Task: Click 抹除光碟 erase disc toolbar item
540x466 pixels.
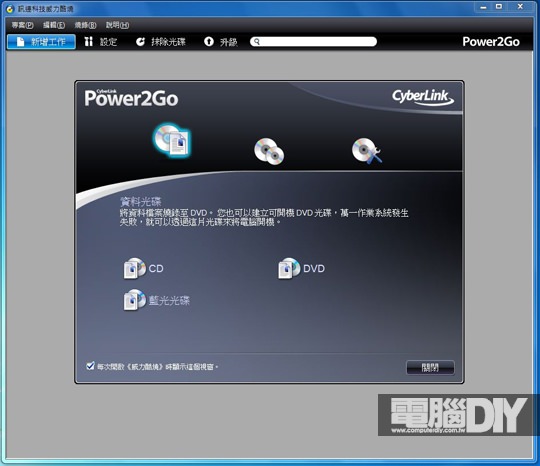Action: point(160,42)
